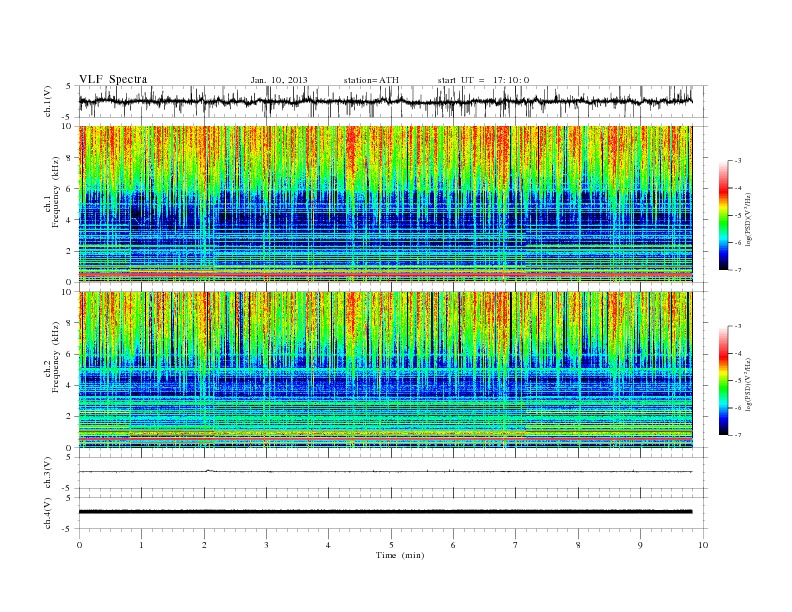Select the "Time (min)" axis label

(400, 555)
